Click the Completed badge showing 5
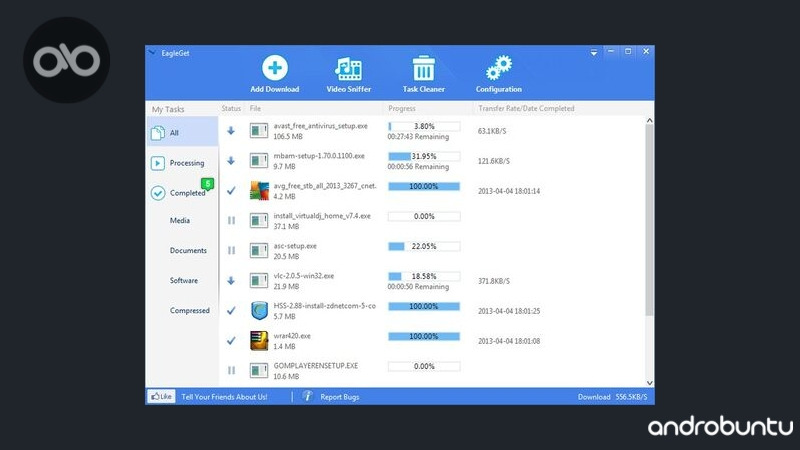 click(208, 184)
